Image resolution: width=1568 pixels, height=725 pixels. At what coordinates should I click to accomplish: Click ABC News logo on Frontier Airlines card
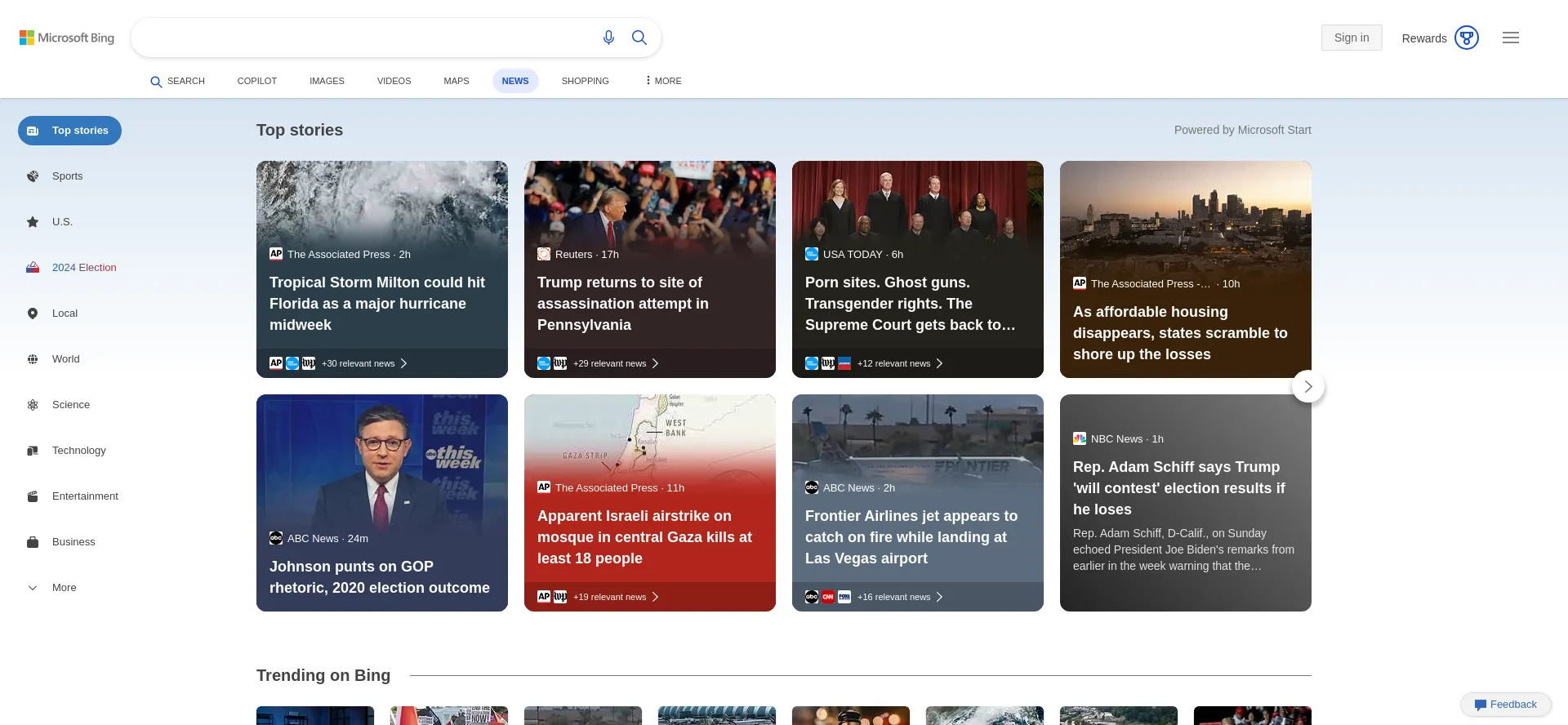click(812, 487)
